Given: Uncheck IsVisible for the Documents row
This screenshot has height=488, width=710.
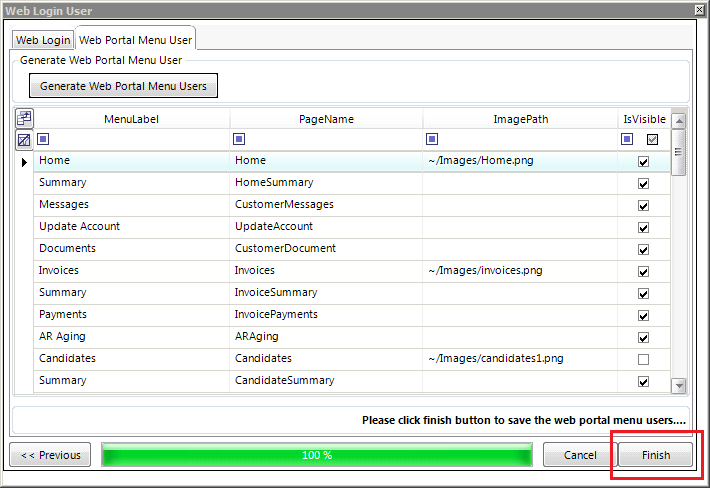Looking at the screenshot, I should tap(643, 249).
